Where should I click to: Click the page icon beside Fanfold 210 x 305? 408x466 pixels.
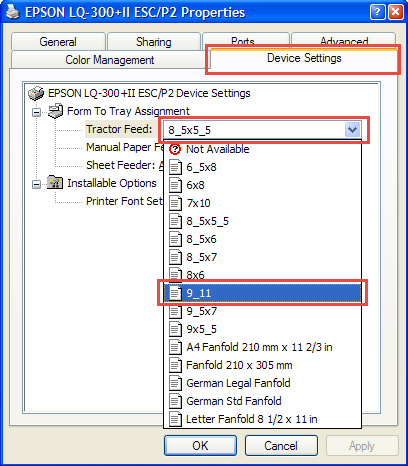[x=175, y=365]
